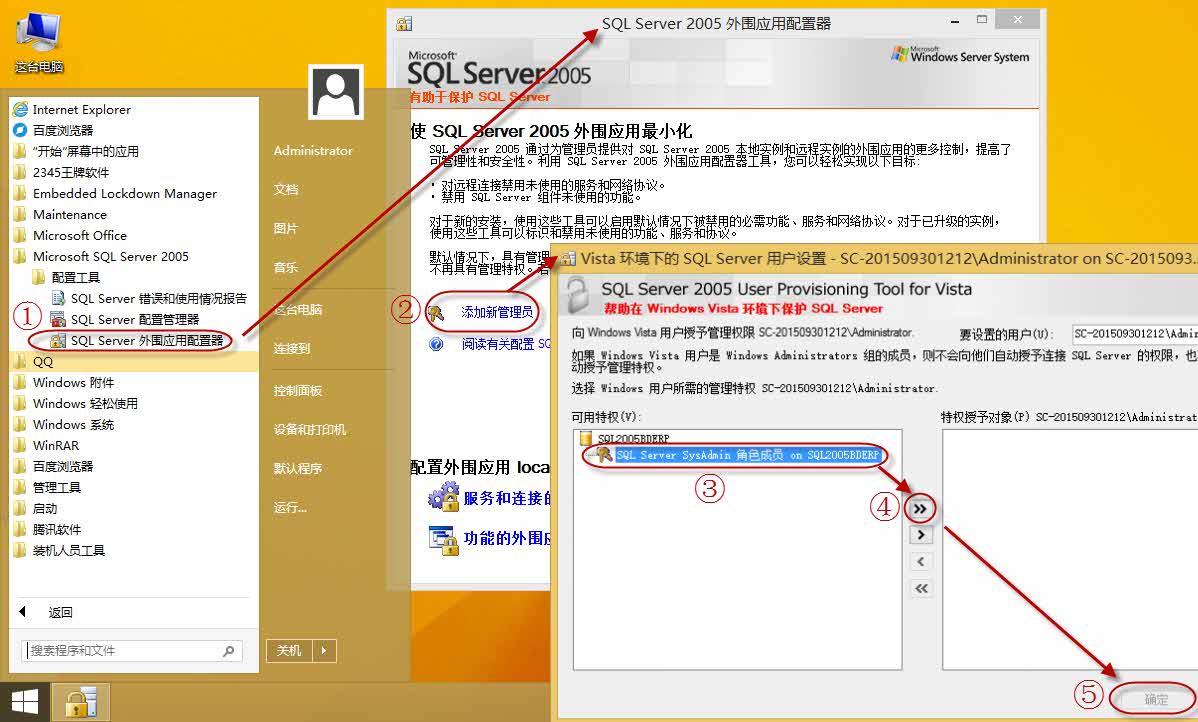Click the 服务和连接 gear lock icon

click(x=443, y=497)
